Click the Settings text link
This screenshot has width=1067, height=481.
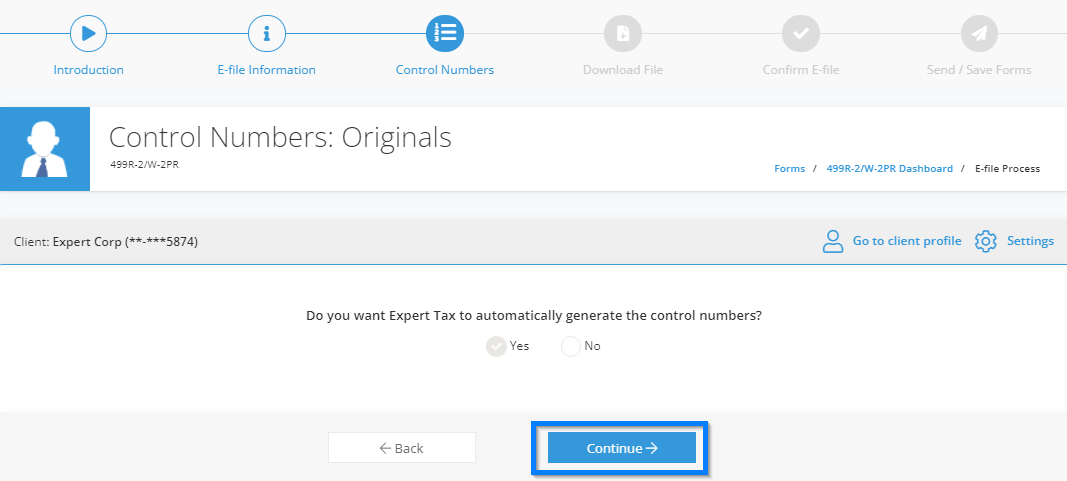pyautogui.click(x=1030, y=241)
